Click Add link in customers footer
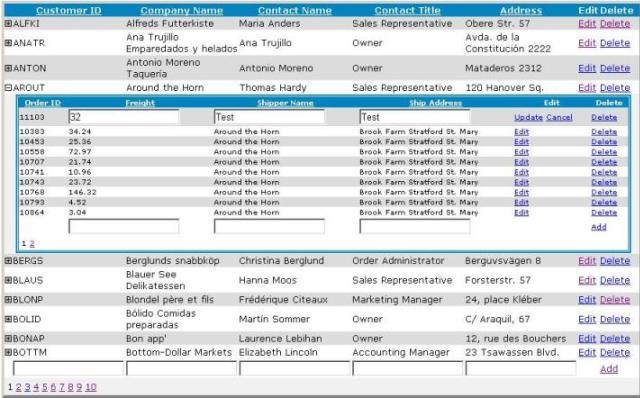 [x=609, y=369]
